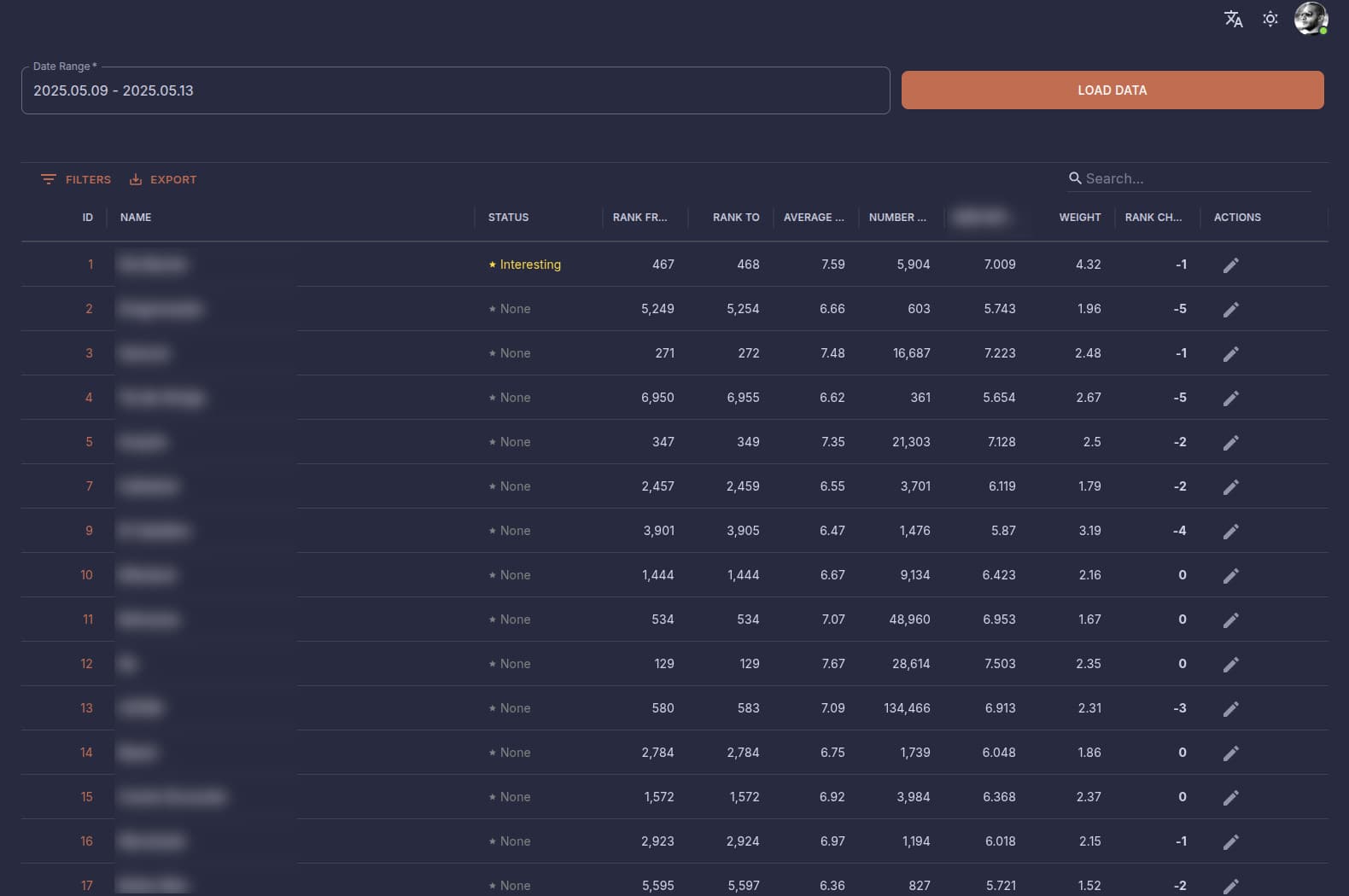
Task: Edit row 7 with pencil icon
Action: point(1230,487)
